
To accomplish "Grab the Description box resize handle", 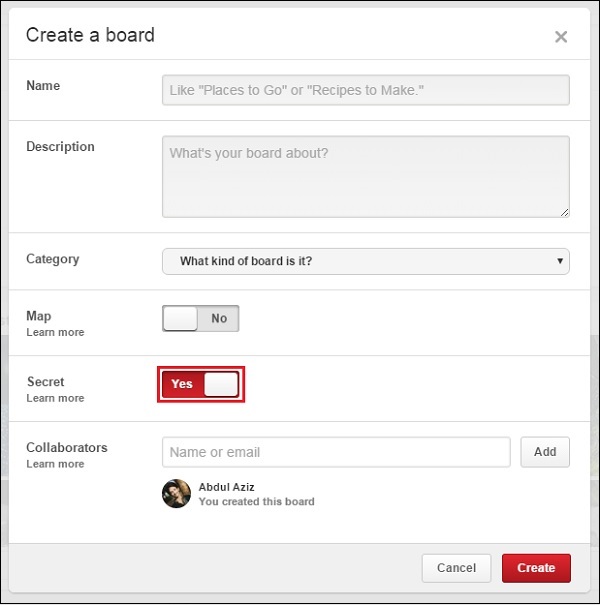I will [564, 211].
